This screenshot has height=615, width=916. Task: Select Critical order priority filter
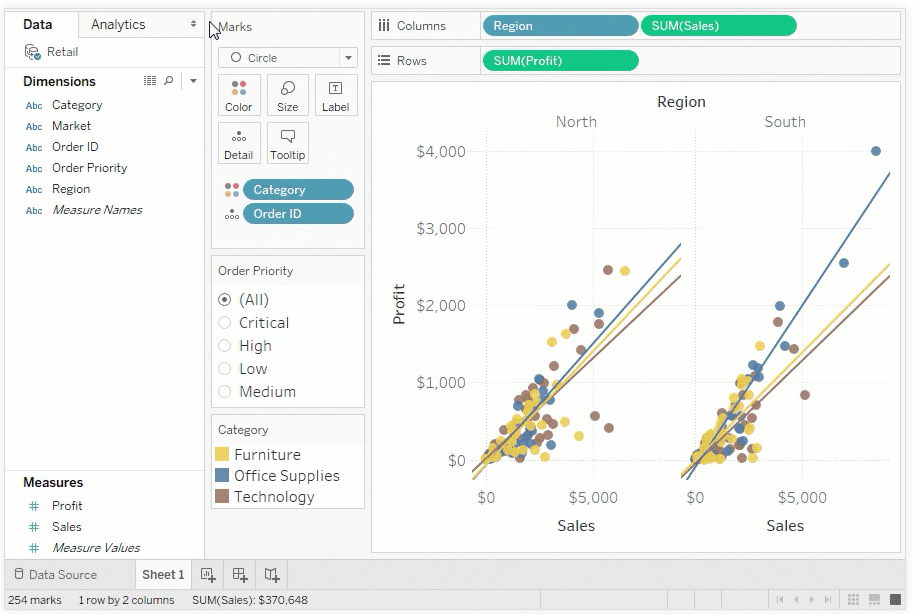pos(225,323)
